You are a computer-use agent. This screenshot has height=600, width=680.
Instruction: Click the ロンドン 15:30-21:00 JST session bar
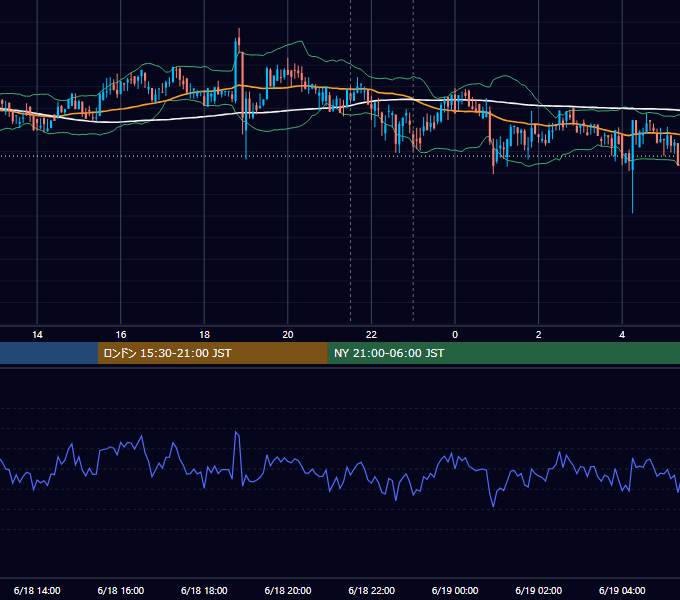[212, 353]
